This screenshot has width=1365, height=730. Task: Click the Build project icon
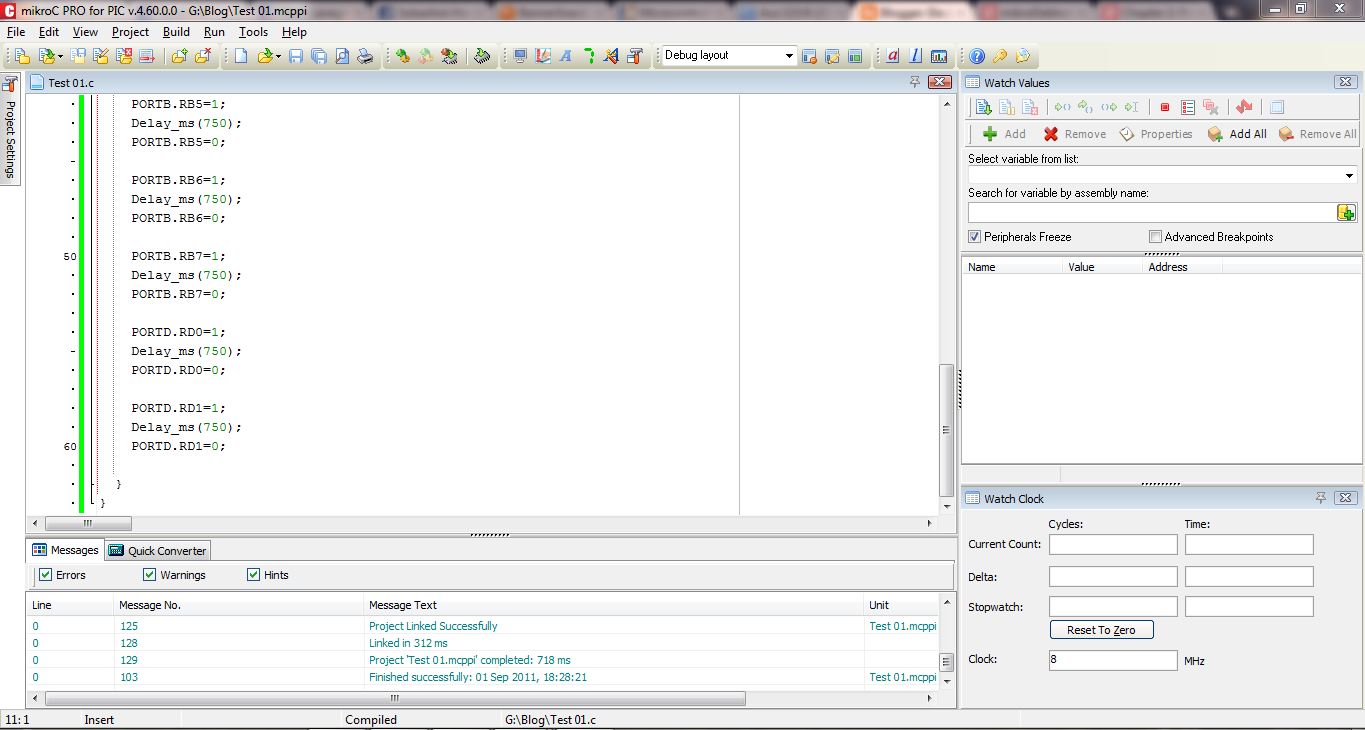coord(403,56)
